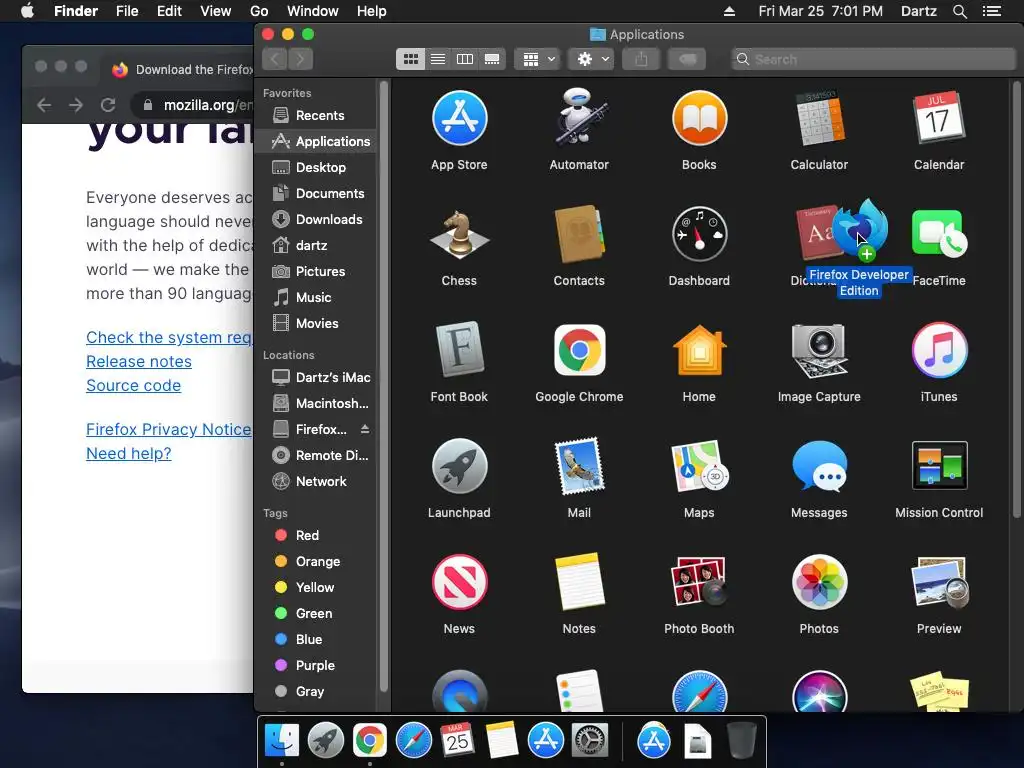Filter by the Green tag

point(316,613)
